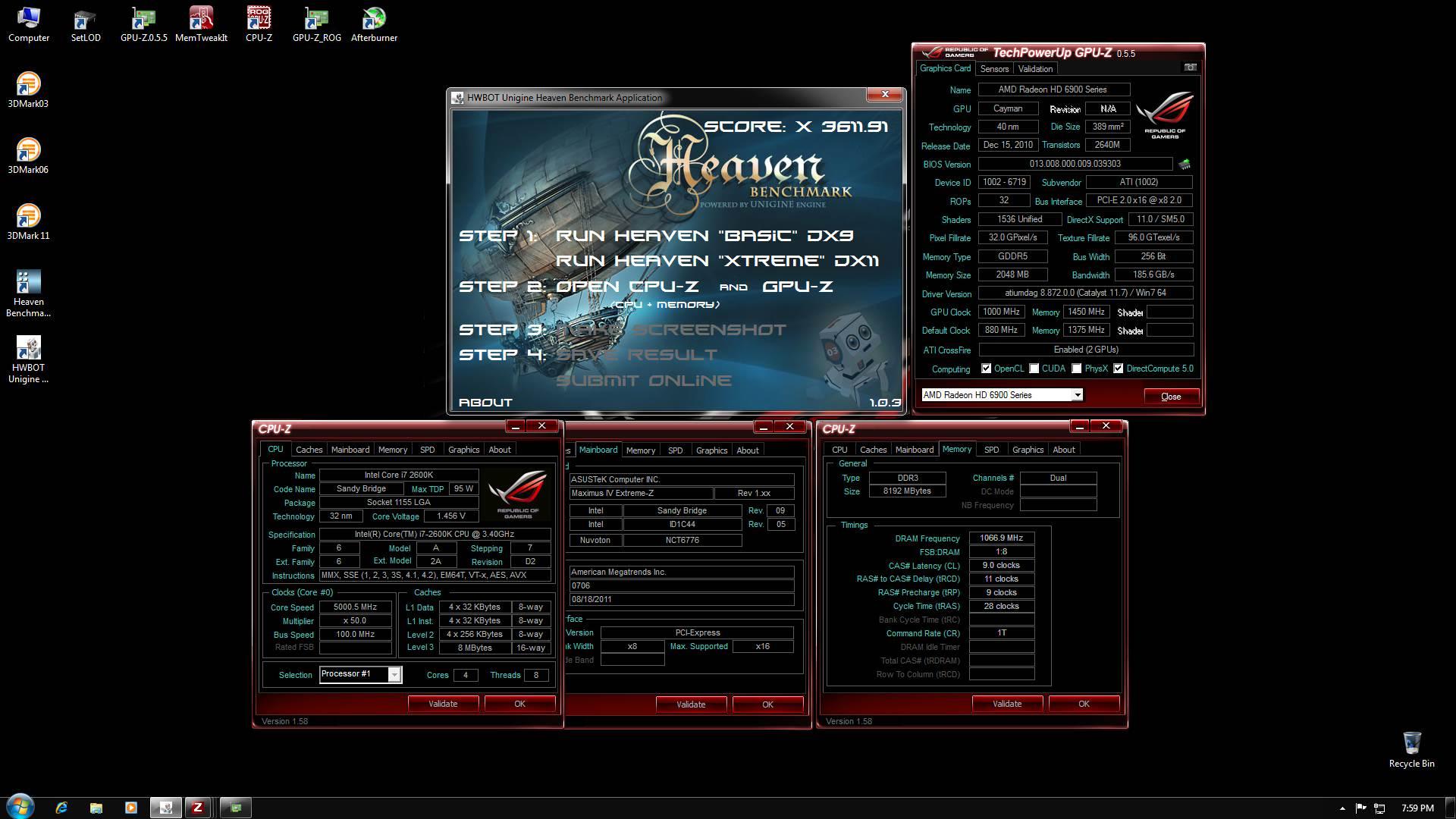Open 3DMark06 desktop shortcut

click(28, 155)
